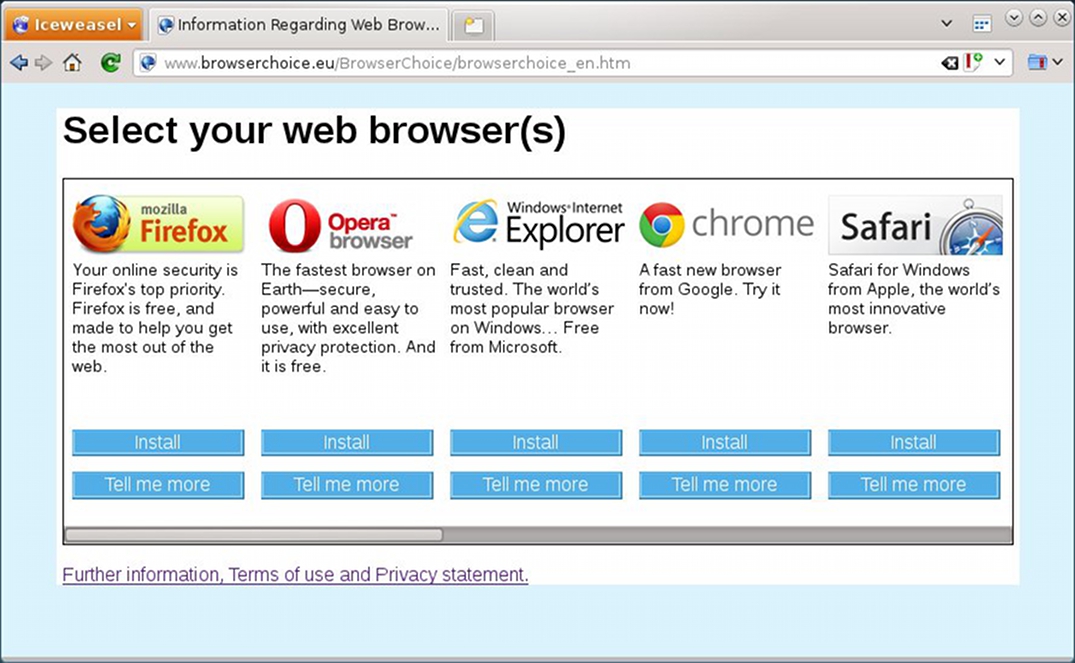Open the Iceweasel application menu

[74, 25]
